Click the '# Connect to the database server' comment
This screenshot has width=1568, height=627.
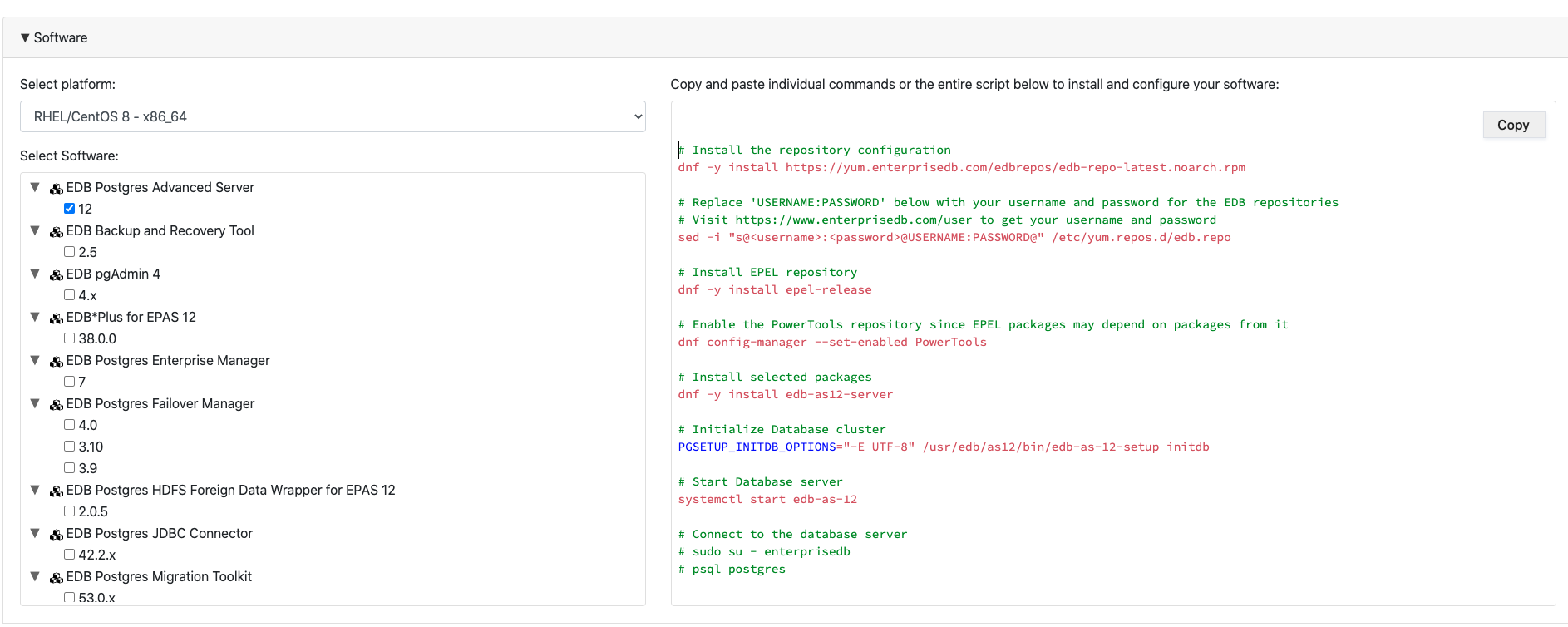793,534
